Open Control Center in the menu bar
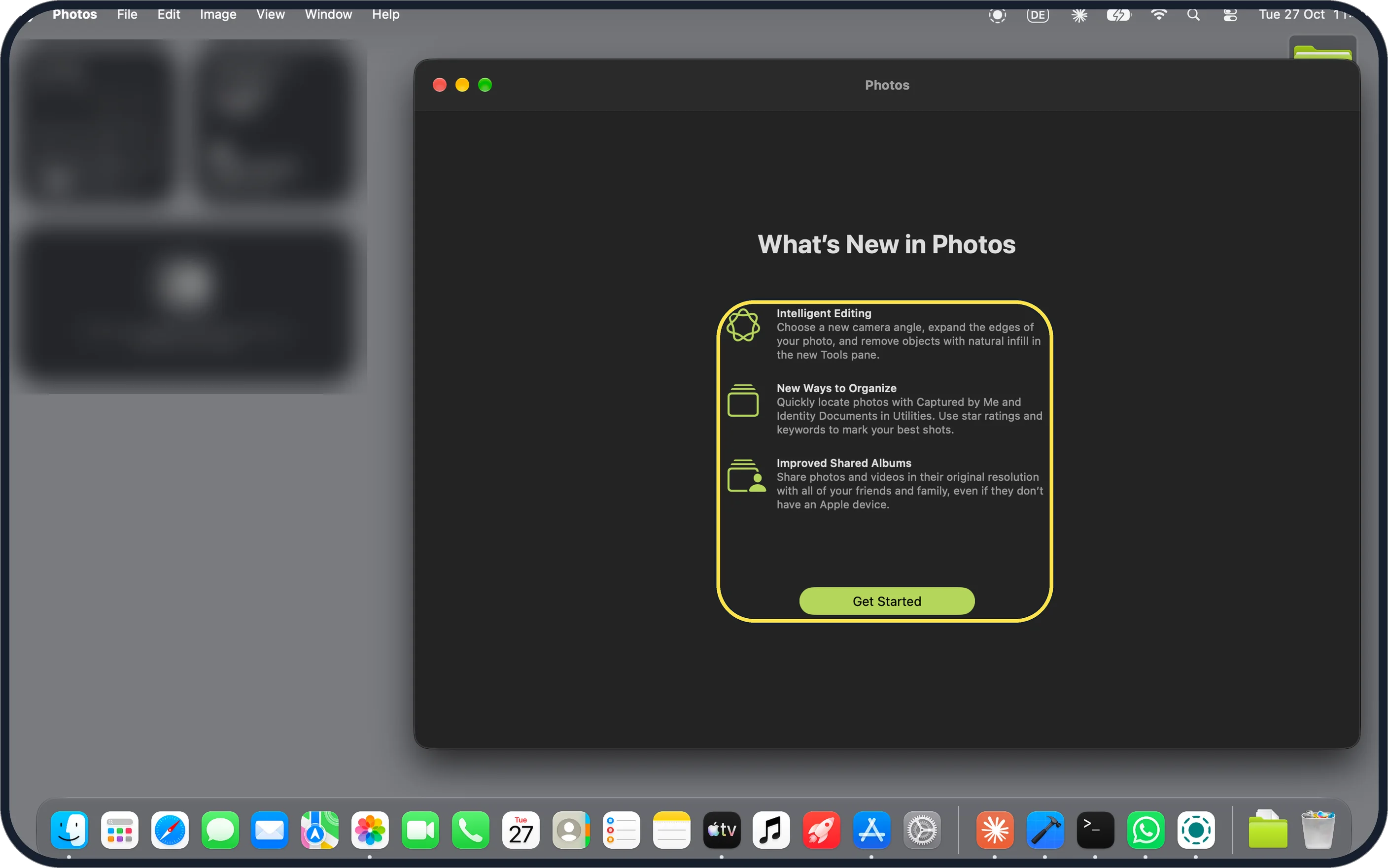Viewport: 1388px width, 868px height. [x=1229, y=15]
